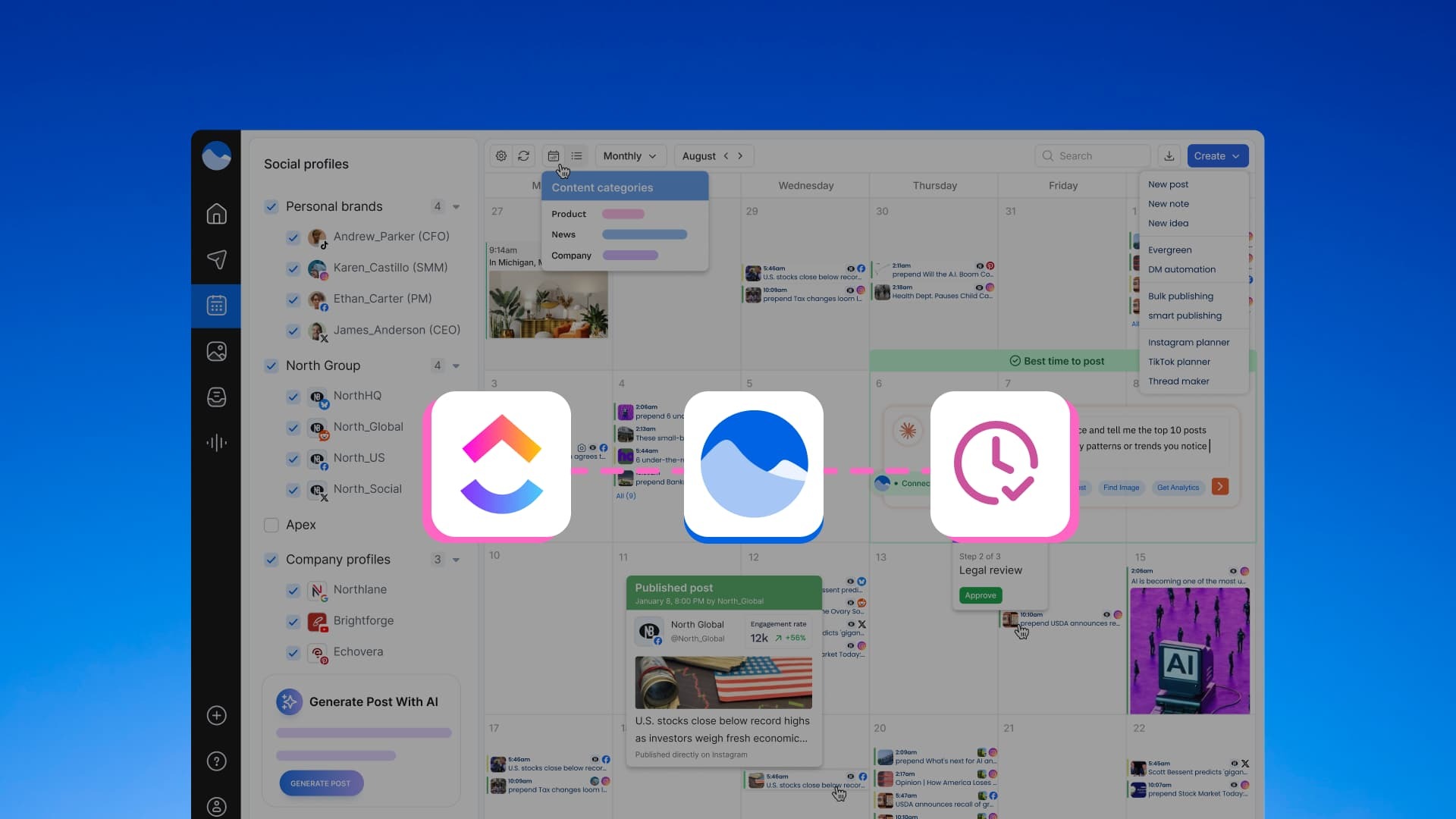The image size is (1456, 819).
Task: Open the Home icon in sidebar
Action: (x=217, y=215)
